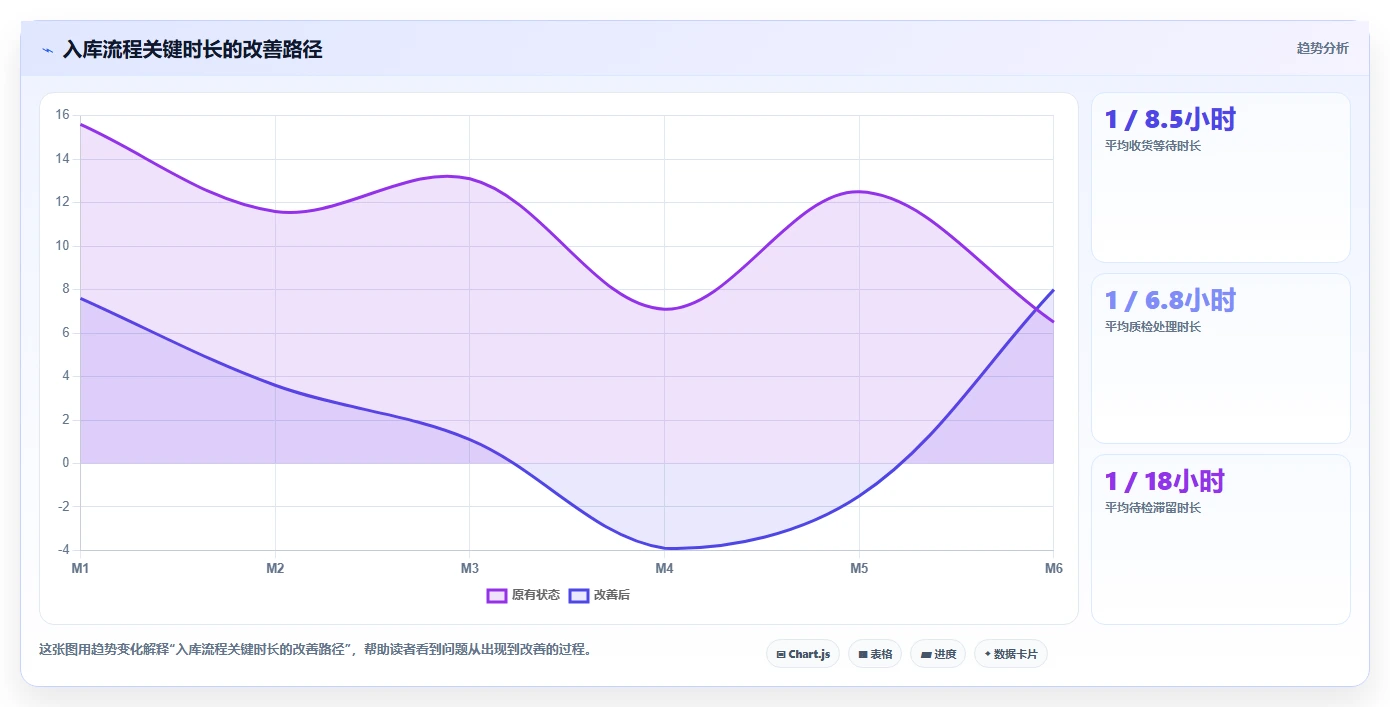Click the M1 x-axis label
The height and width of the screenshot is (707, 1390).
(80, 568)
